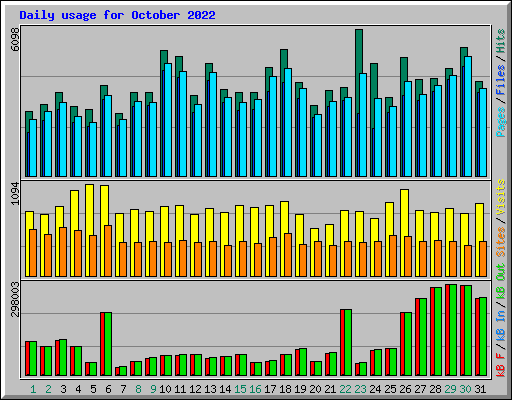
Task: Click the 'kB In' legend label
Action: (501, 325)
